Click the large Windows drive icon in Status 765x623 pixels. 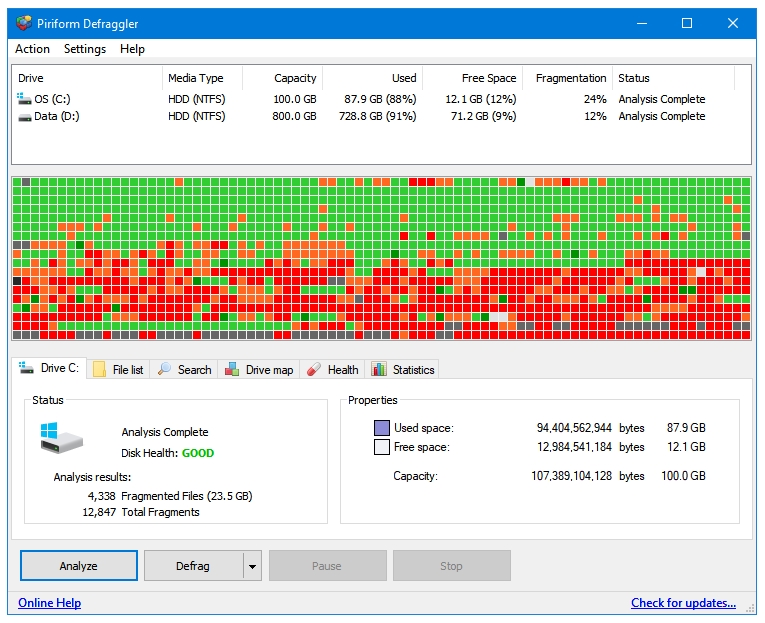click(x=61, y=438)
